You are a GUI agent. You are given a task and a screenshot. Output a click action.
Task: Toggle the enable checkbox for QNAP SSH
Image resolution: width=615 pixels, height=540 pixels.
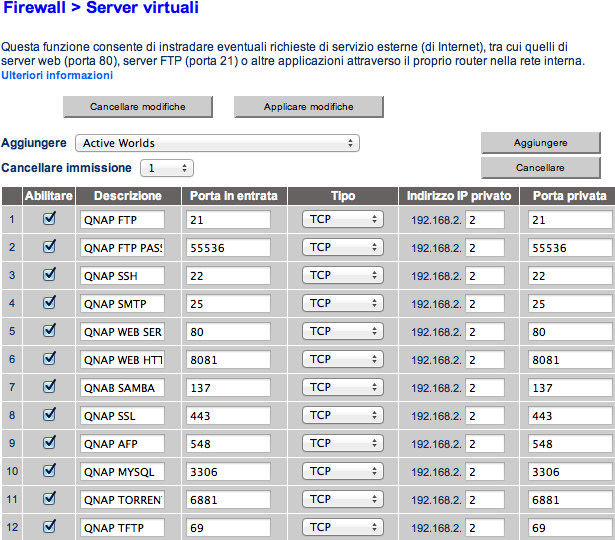tap(49, 275)
